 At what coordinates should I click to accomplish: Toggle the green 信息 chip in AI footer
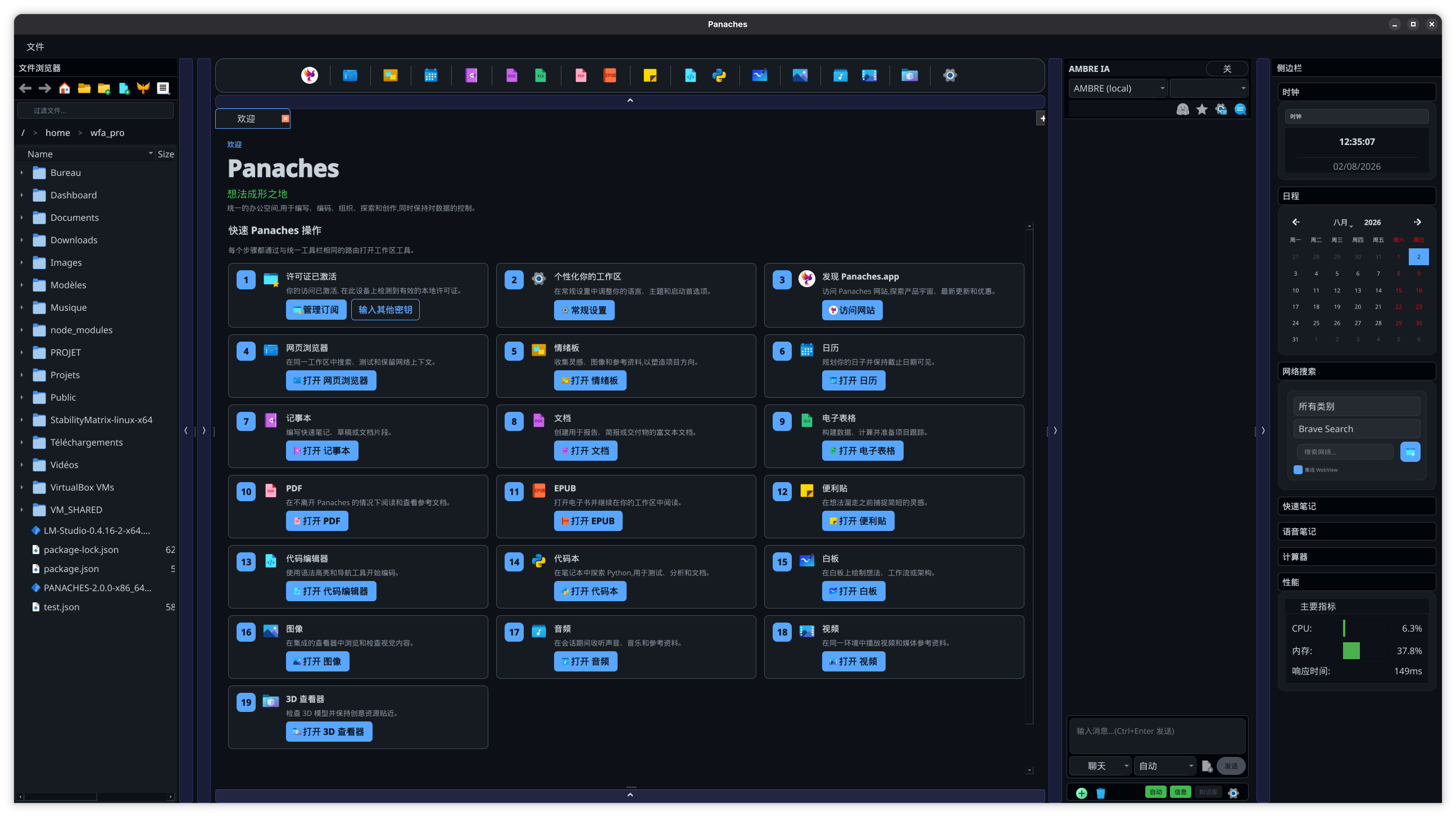[1181, 792]
